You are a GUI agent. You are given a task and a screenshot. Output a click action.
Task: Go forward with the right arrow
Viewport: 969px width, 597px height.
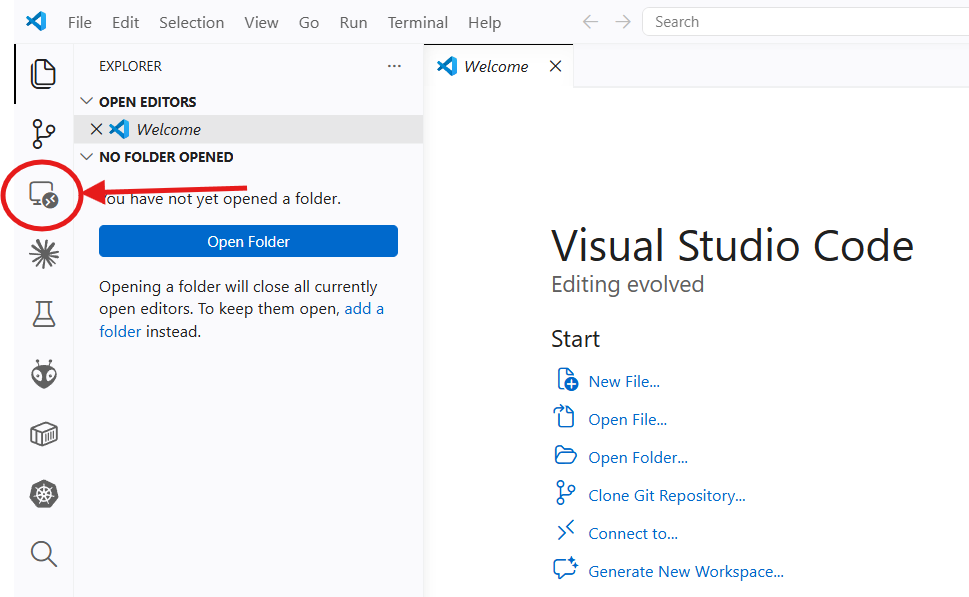point(623,22)
